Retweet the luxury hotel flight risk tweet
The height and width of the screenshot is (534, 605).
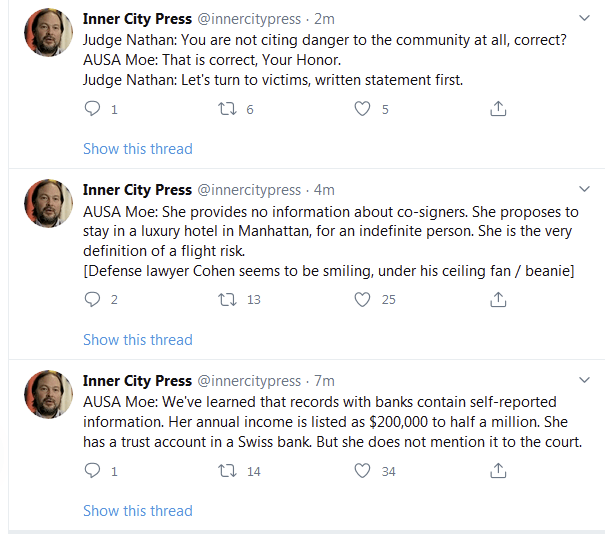tap(225, 299)
